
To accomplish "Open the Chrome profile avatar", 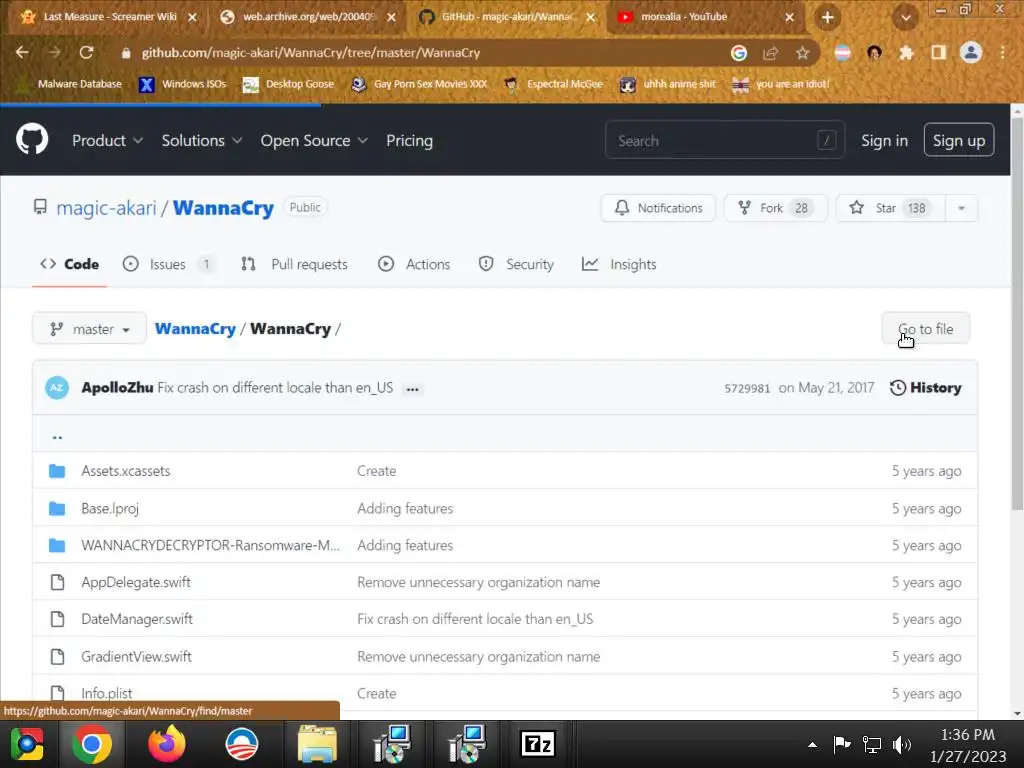I will (971, 52).
